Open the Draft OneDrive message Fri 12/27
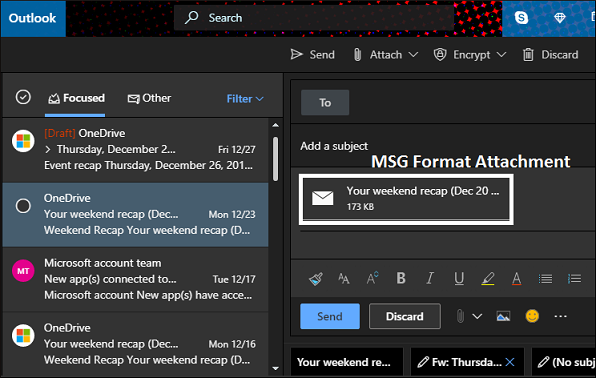Viewport: 596px width, 378px height. pyautogui.click(x=135, y=150)
